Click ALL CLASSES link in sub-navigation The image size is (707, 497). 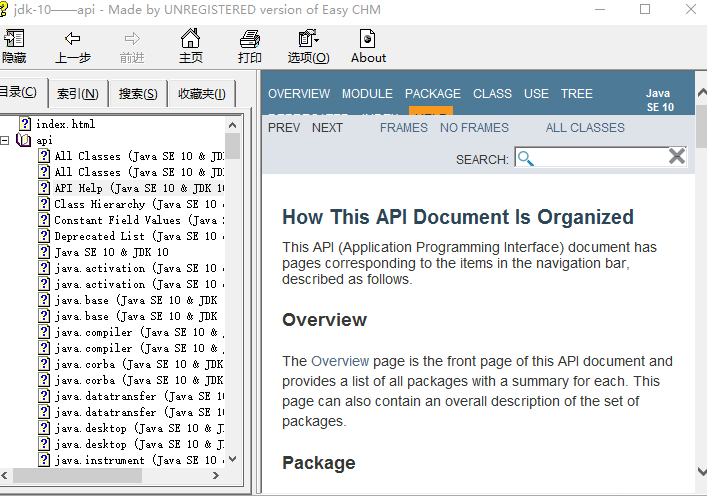point(585,128)
